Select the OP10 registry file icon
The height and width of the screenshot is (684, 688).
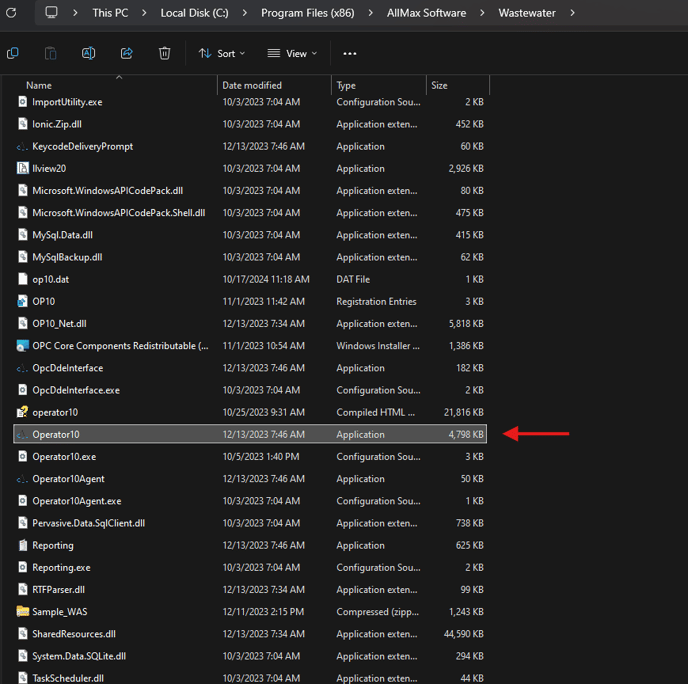22,301
